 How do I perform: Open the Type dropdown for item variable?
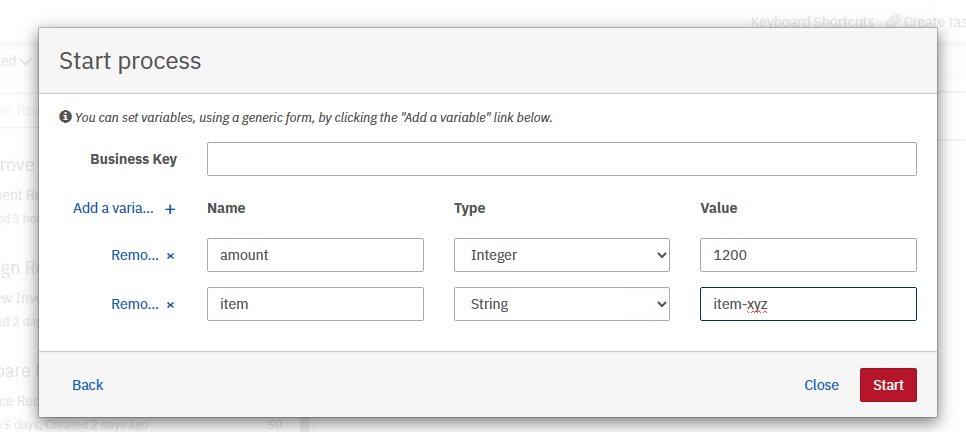[562, 304]
